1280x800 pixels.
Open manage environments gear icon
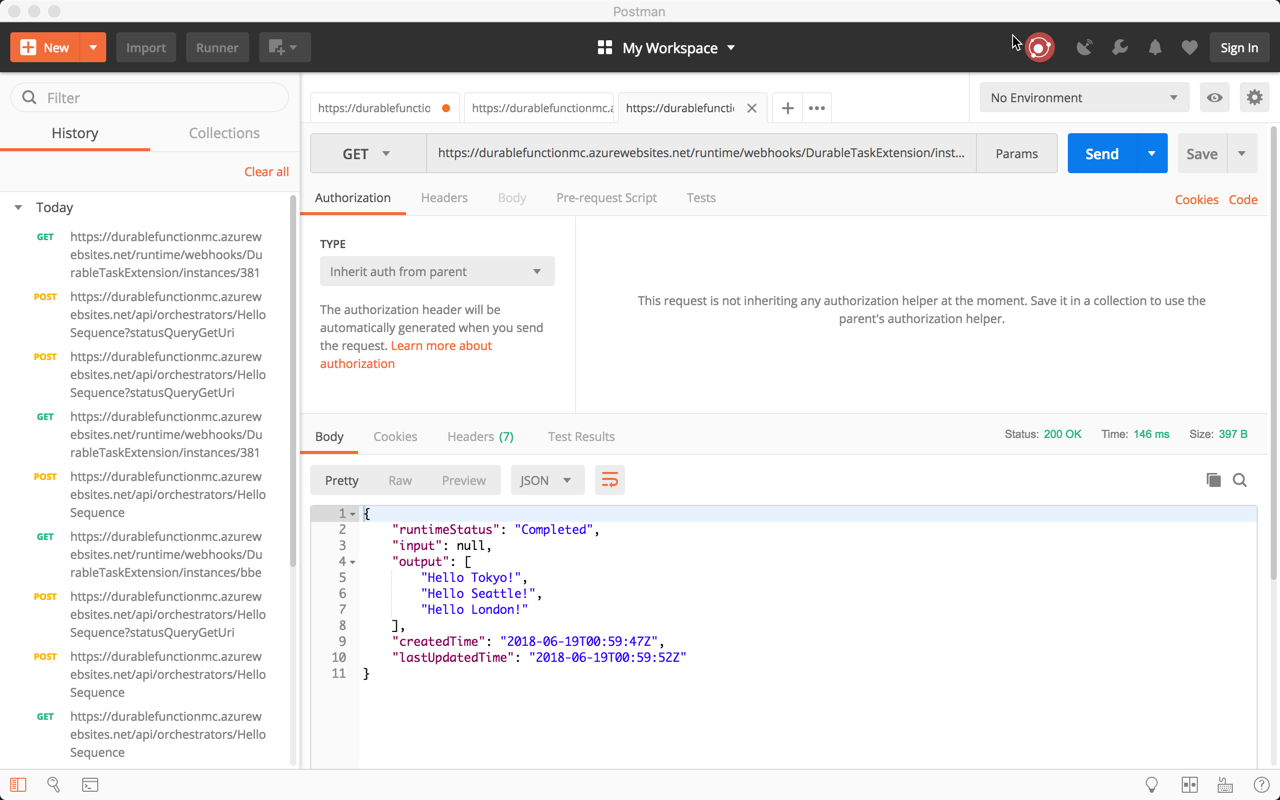click(1254, 97)
